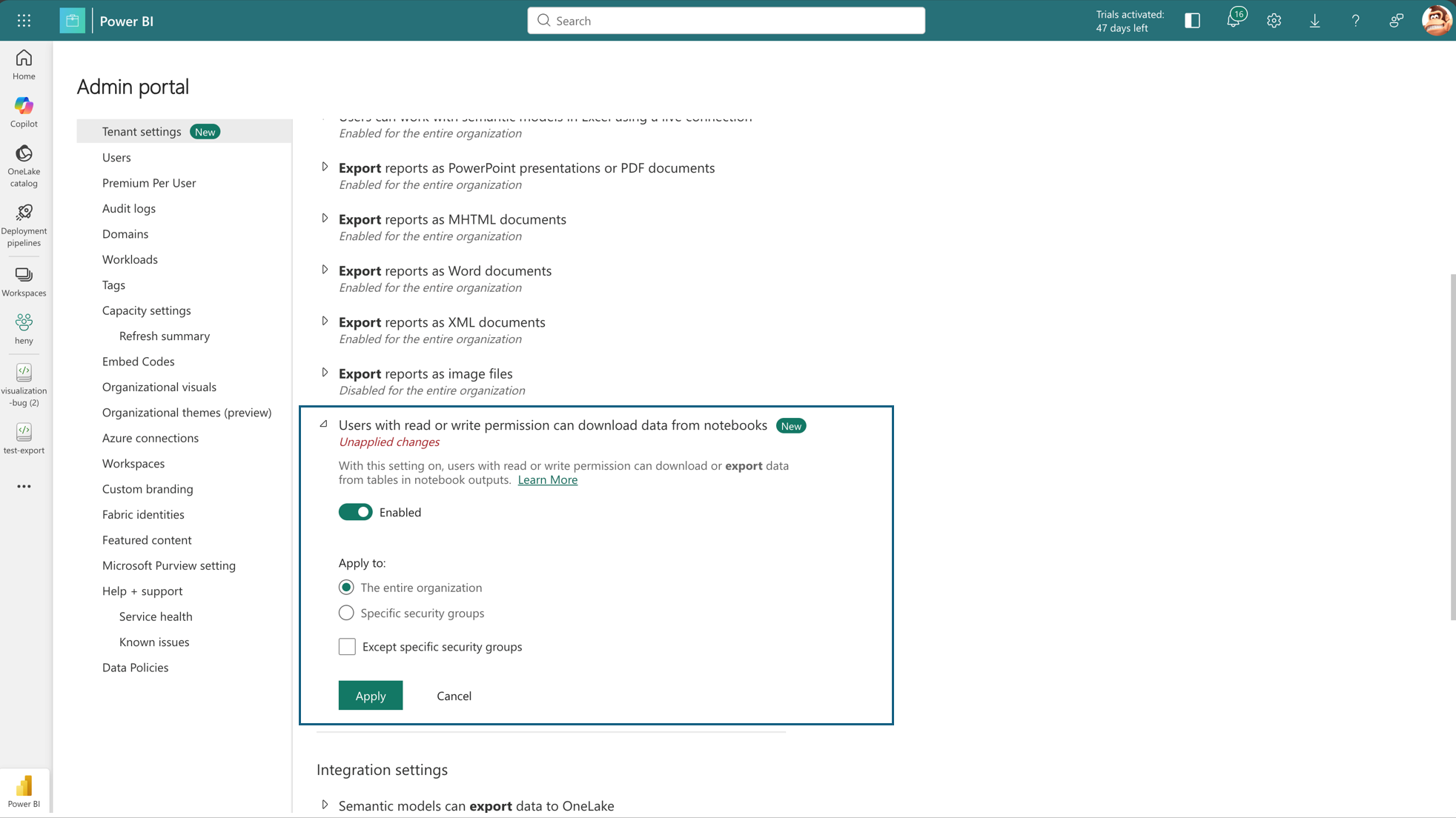
Task: Switch to the Tenant settings section
Action: (x=142, y=131)
